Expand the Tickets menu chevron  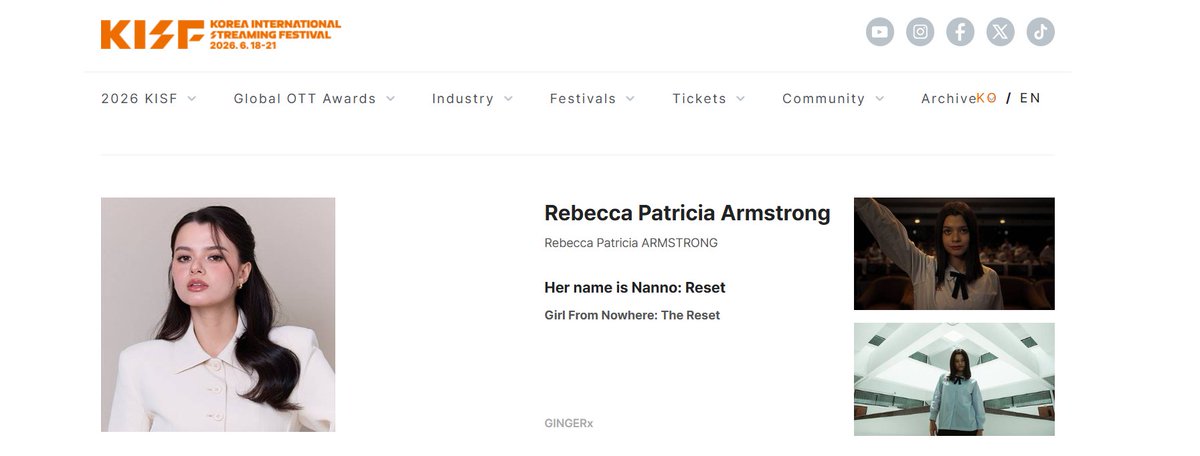pyautogui.click(x=740, y=98)
